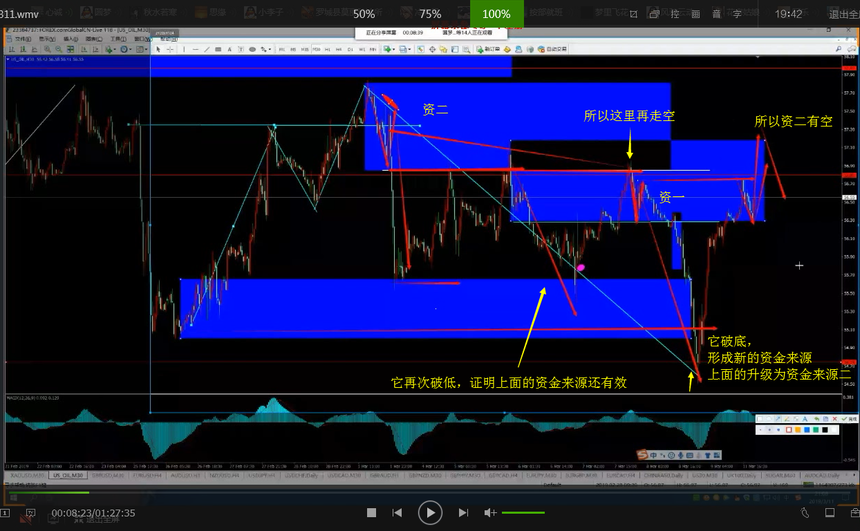Select the crosshair tool in MT4 toolbar

(170, 49)
